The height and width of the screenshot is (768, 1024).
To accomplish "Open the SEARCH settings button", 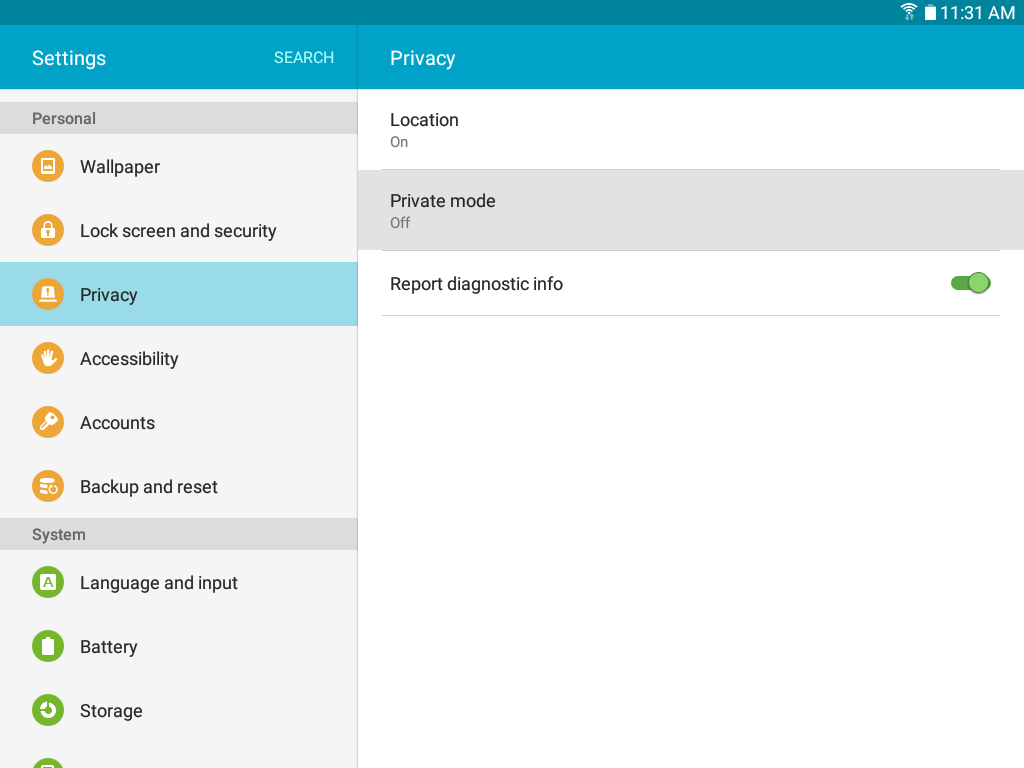I will [x=304, y=57].
